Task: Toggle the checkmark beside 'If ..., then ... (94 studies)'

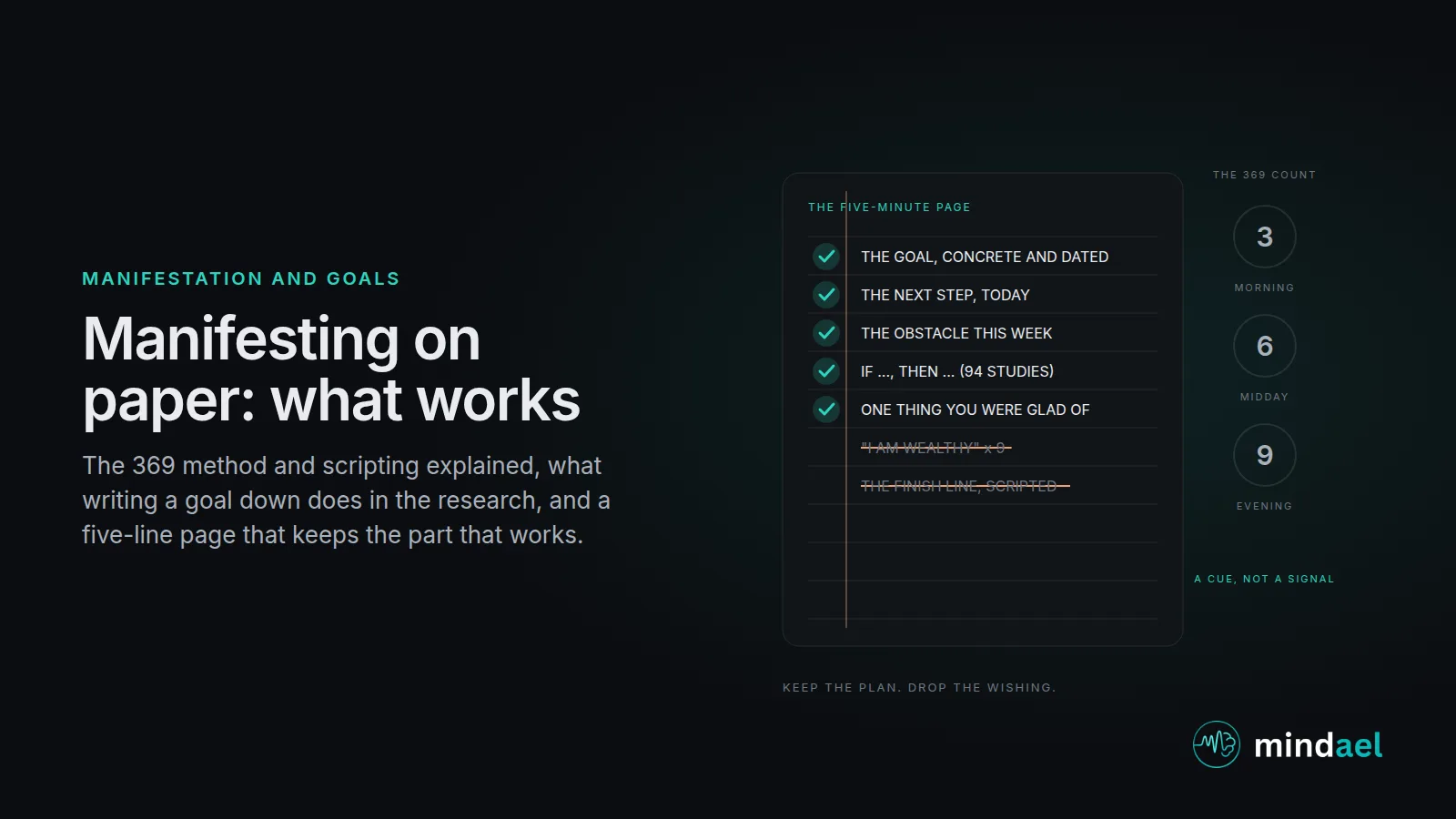Action: (x=826, y=371)
